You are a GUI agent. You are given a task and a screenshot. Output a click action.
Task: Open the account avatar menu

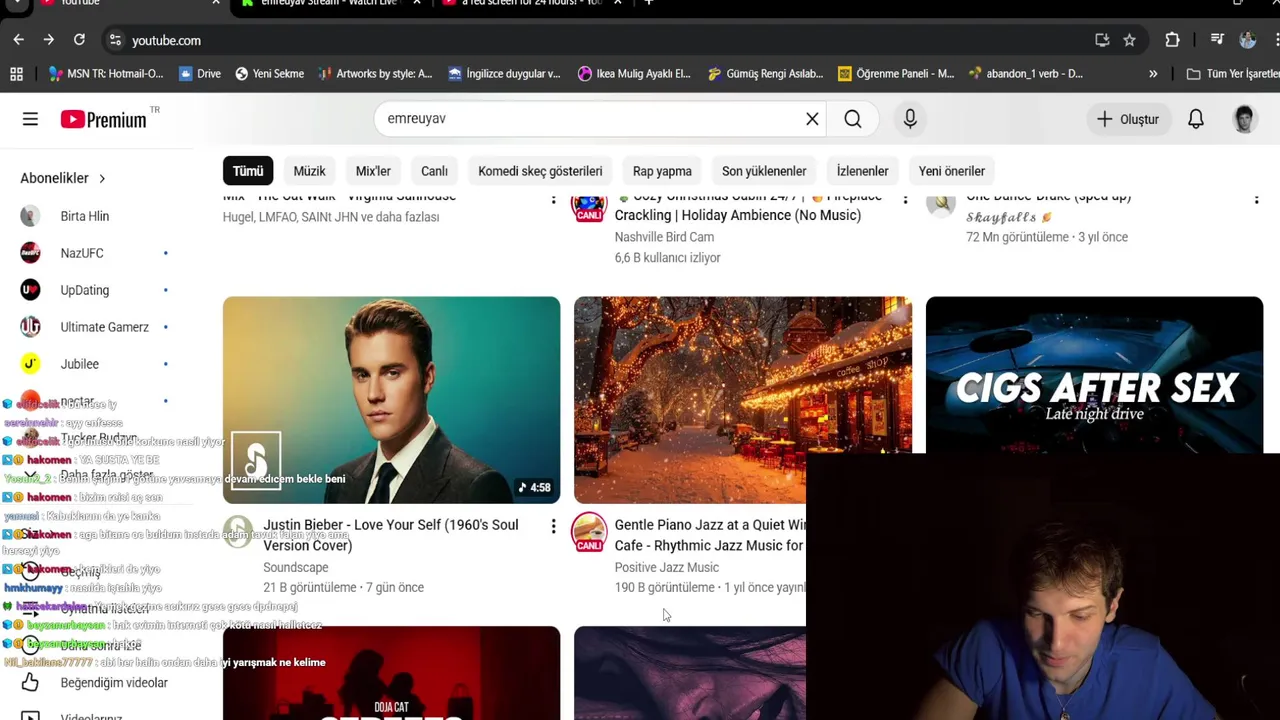coord(1244,119)
